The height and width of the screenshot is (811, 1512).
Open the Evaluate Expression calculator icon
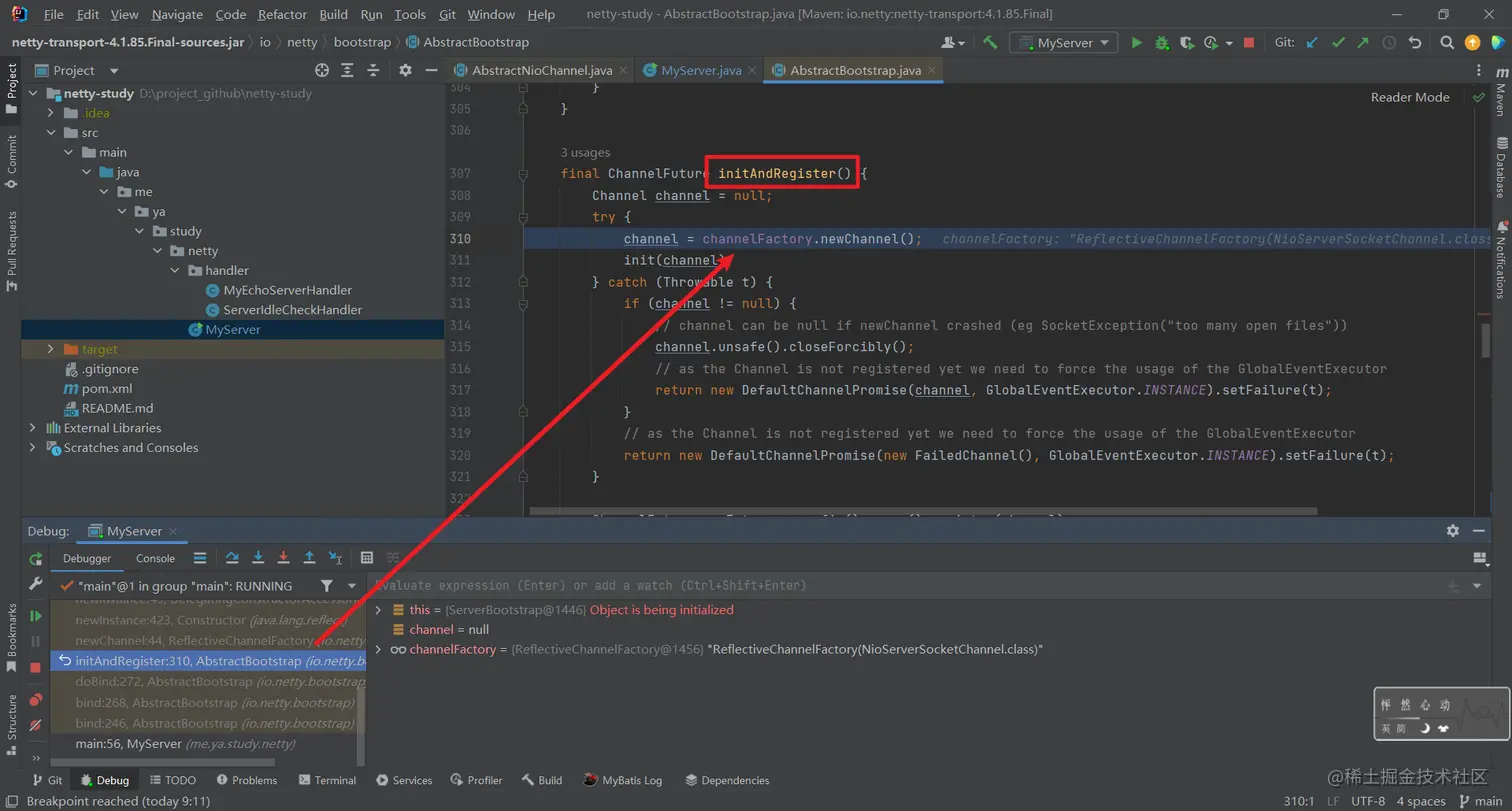pos(367,558)
